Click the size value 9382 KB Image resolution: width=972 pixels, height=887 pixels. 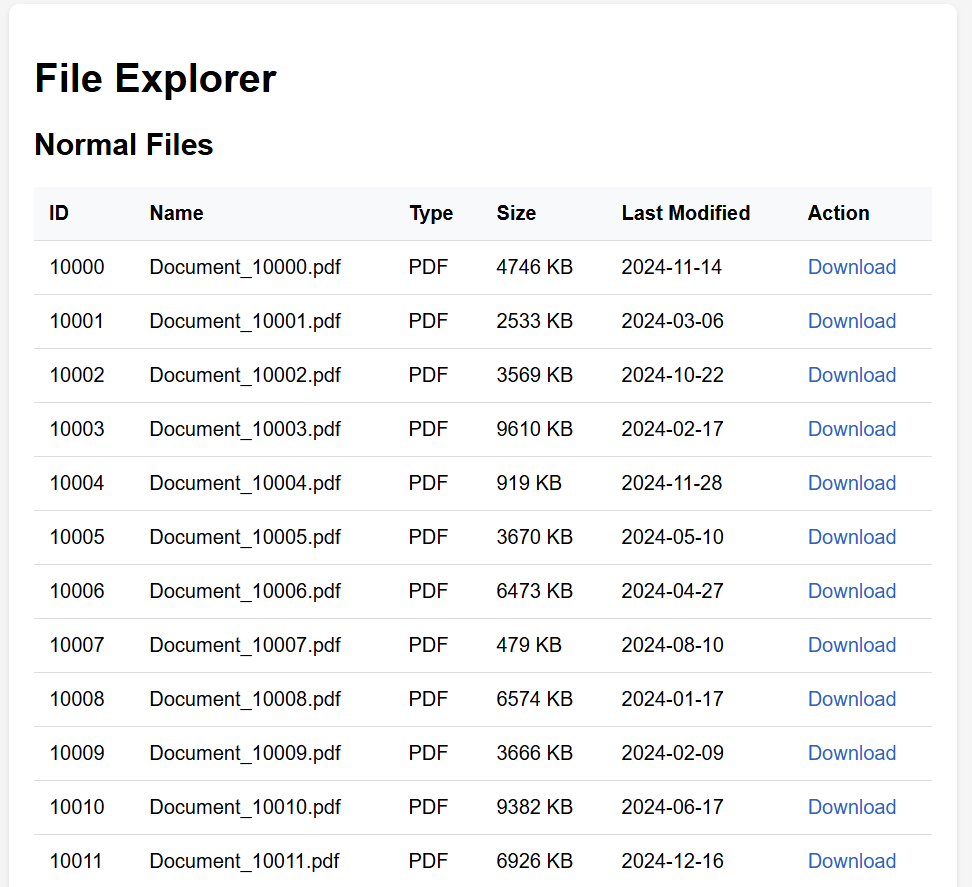point(534,806)
